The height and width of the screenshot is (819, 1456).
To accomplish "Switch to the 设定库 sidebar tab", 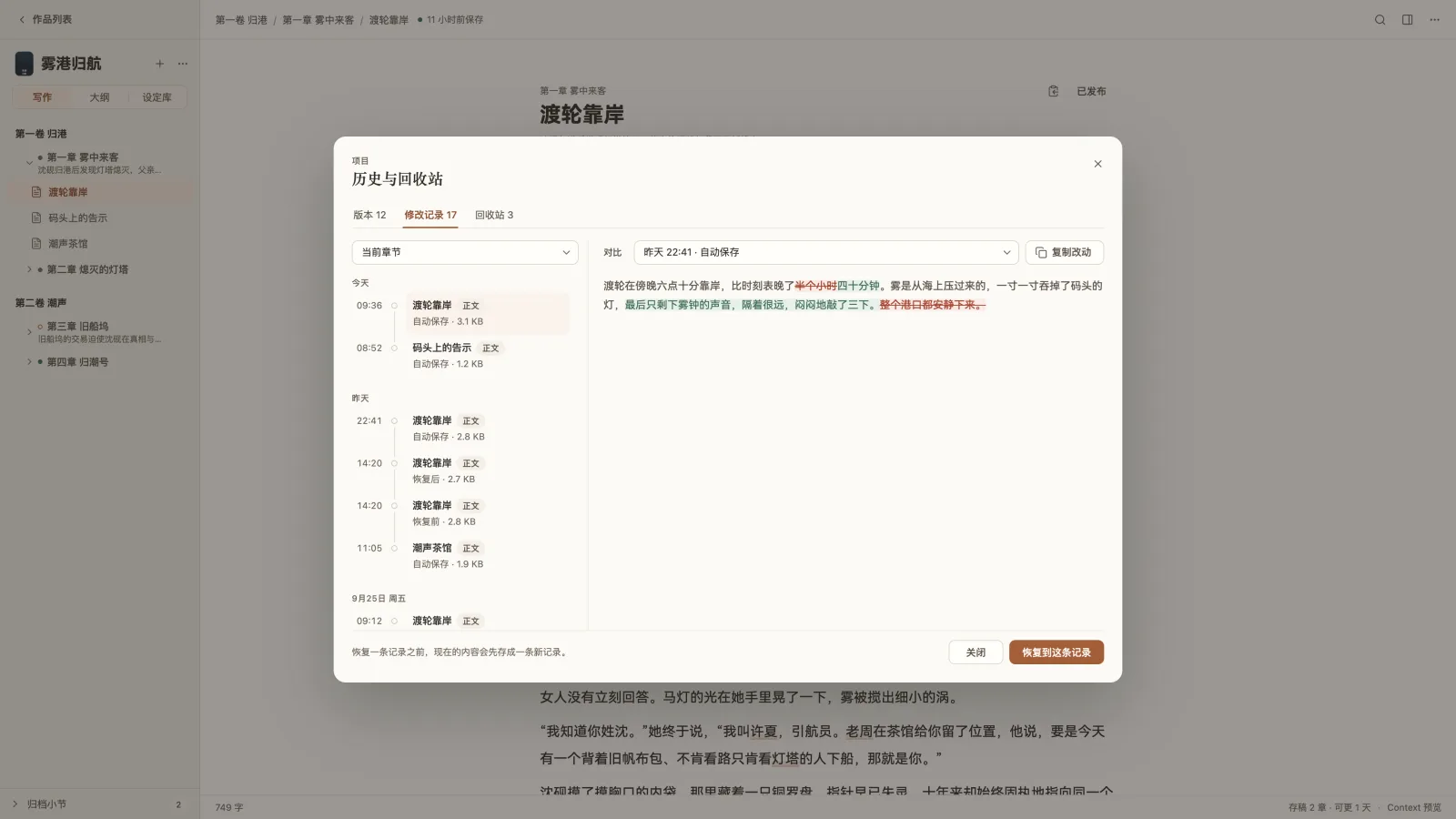I will tap(157, 97).
